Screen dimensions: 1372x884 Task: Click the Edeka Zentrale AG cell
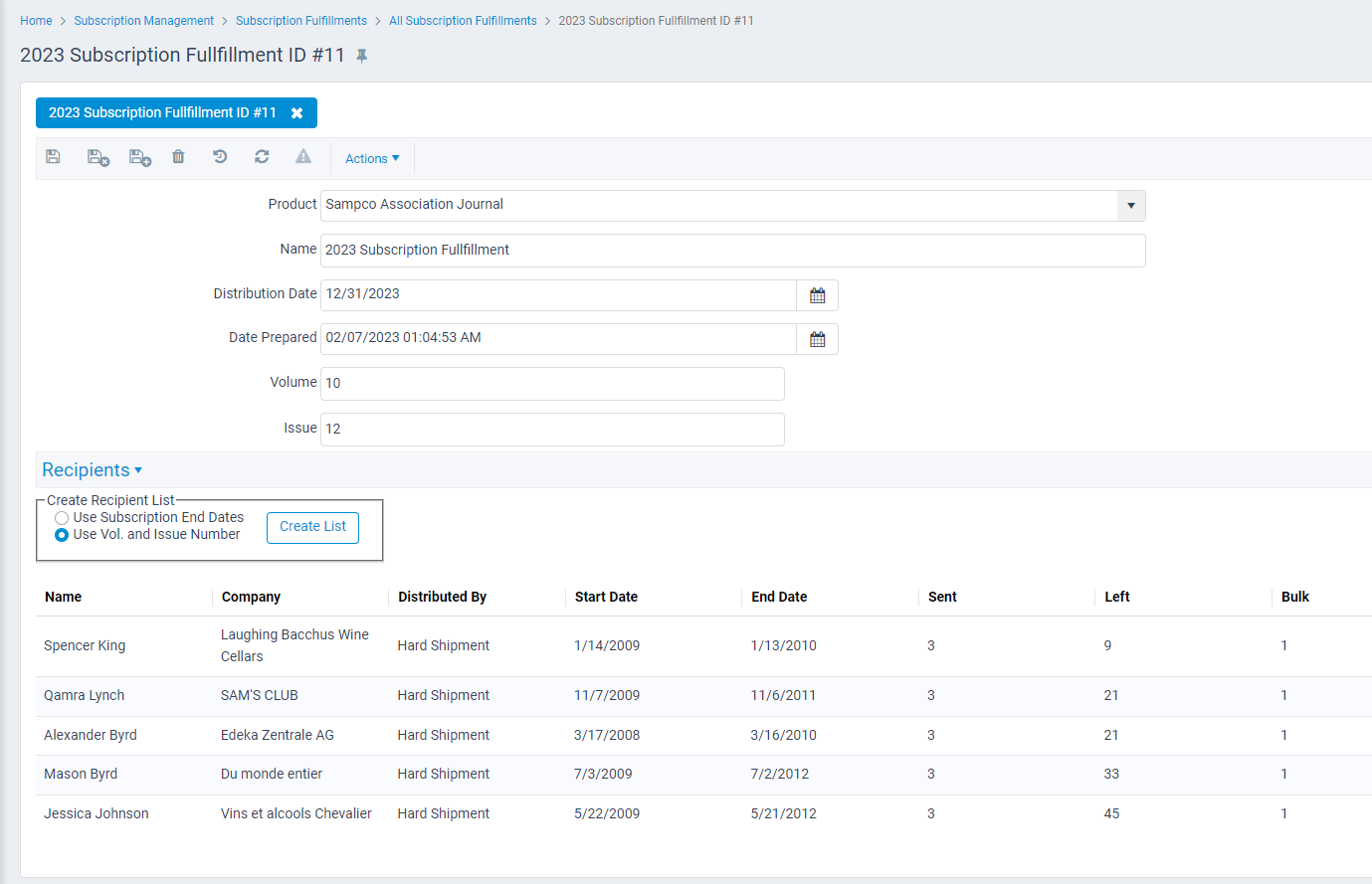(x=278, y=736)
